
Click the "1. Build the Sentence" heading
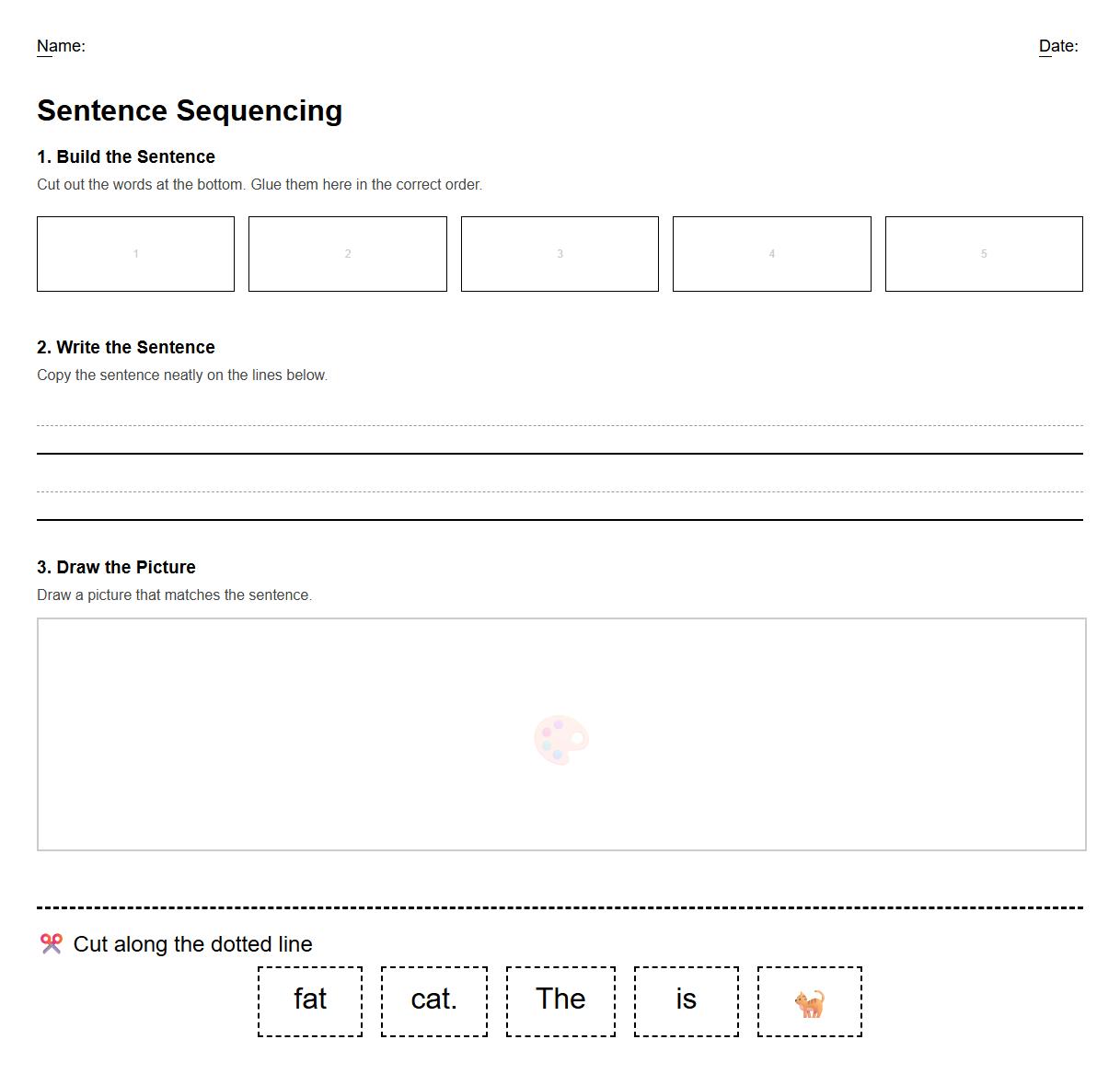coord(126,156)
